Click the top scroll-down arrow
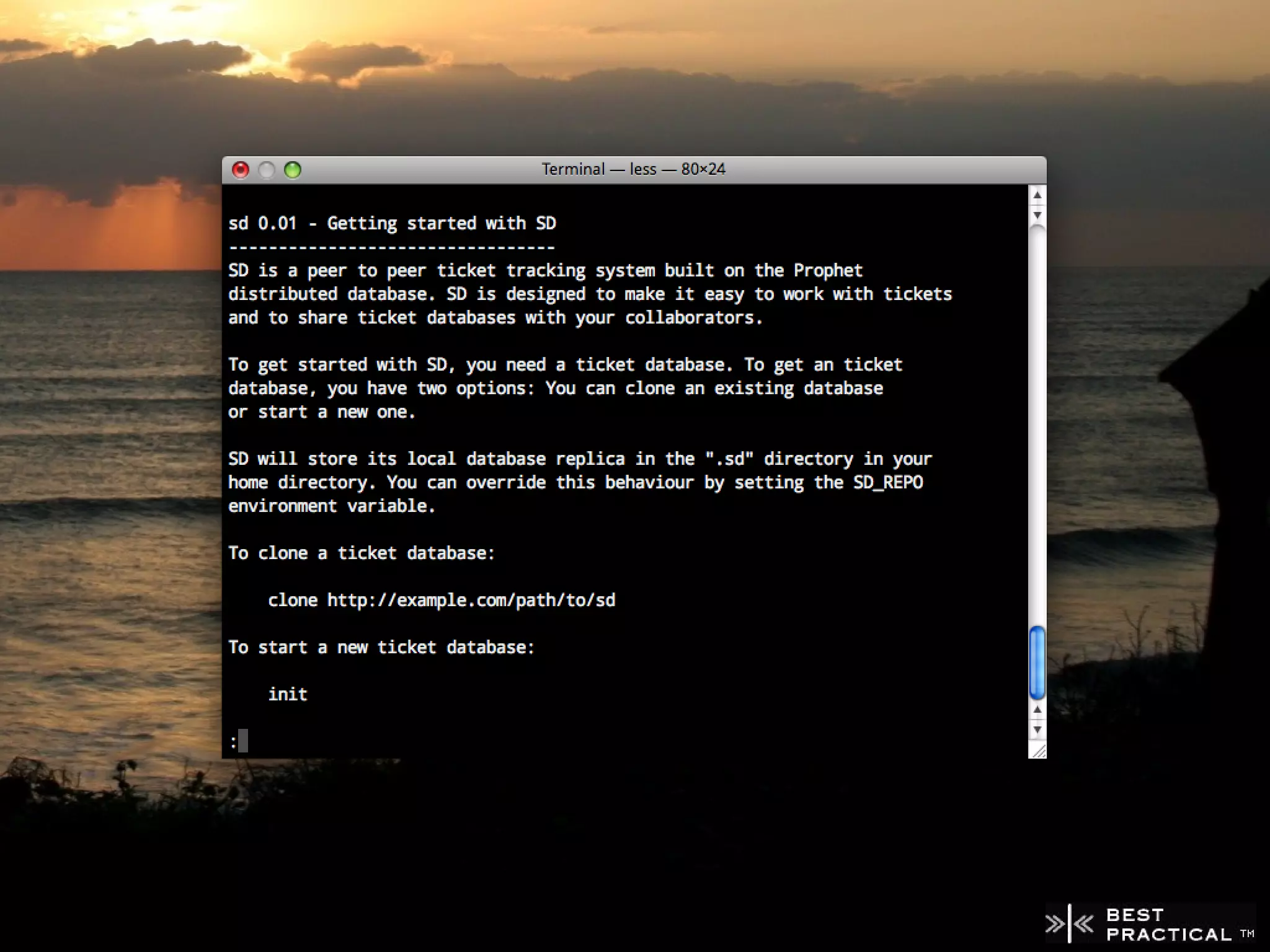 (1037, 215)
